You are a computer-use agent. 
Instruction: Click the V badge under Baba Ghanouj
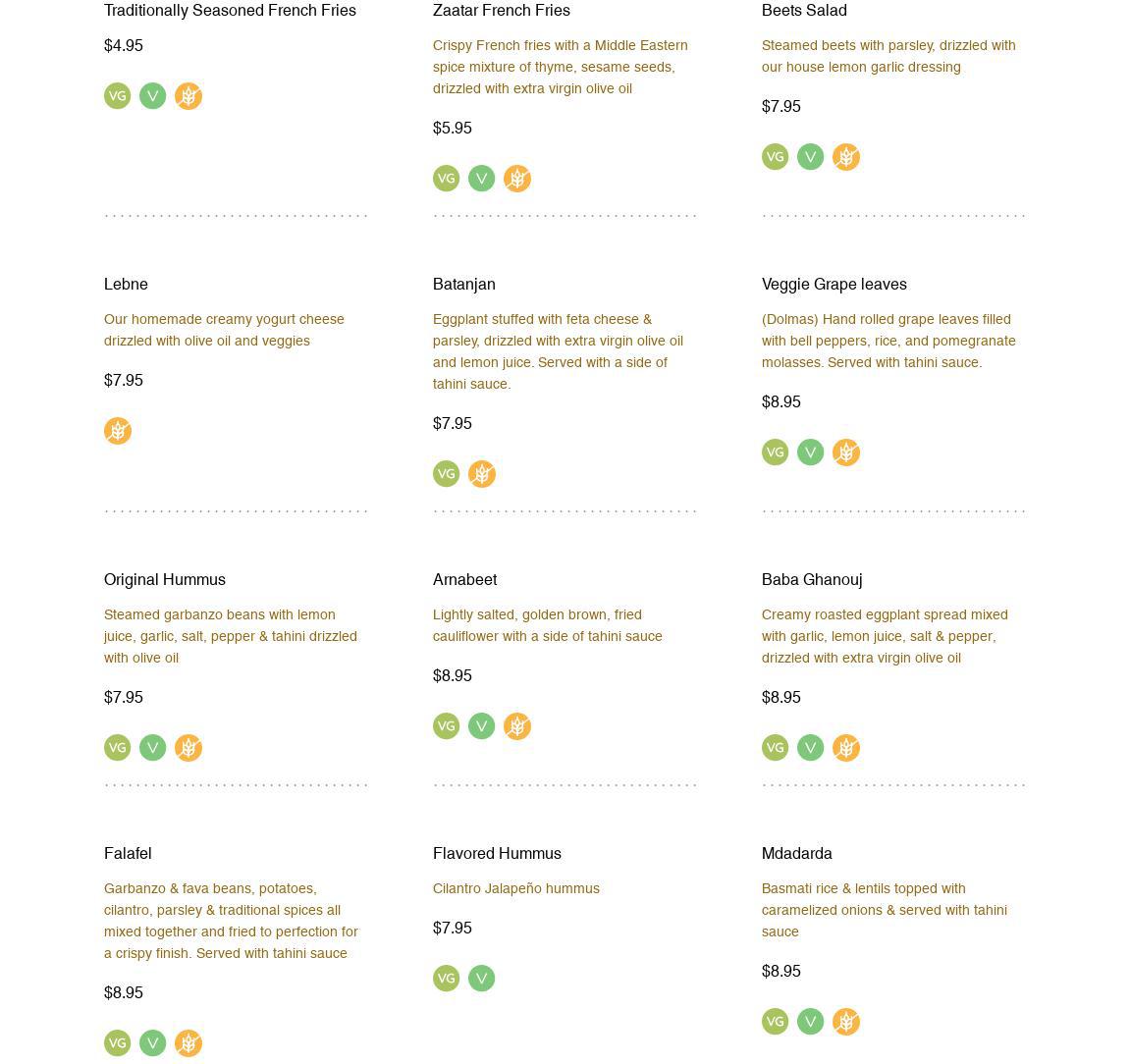click(x=811, y=748)
